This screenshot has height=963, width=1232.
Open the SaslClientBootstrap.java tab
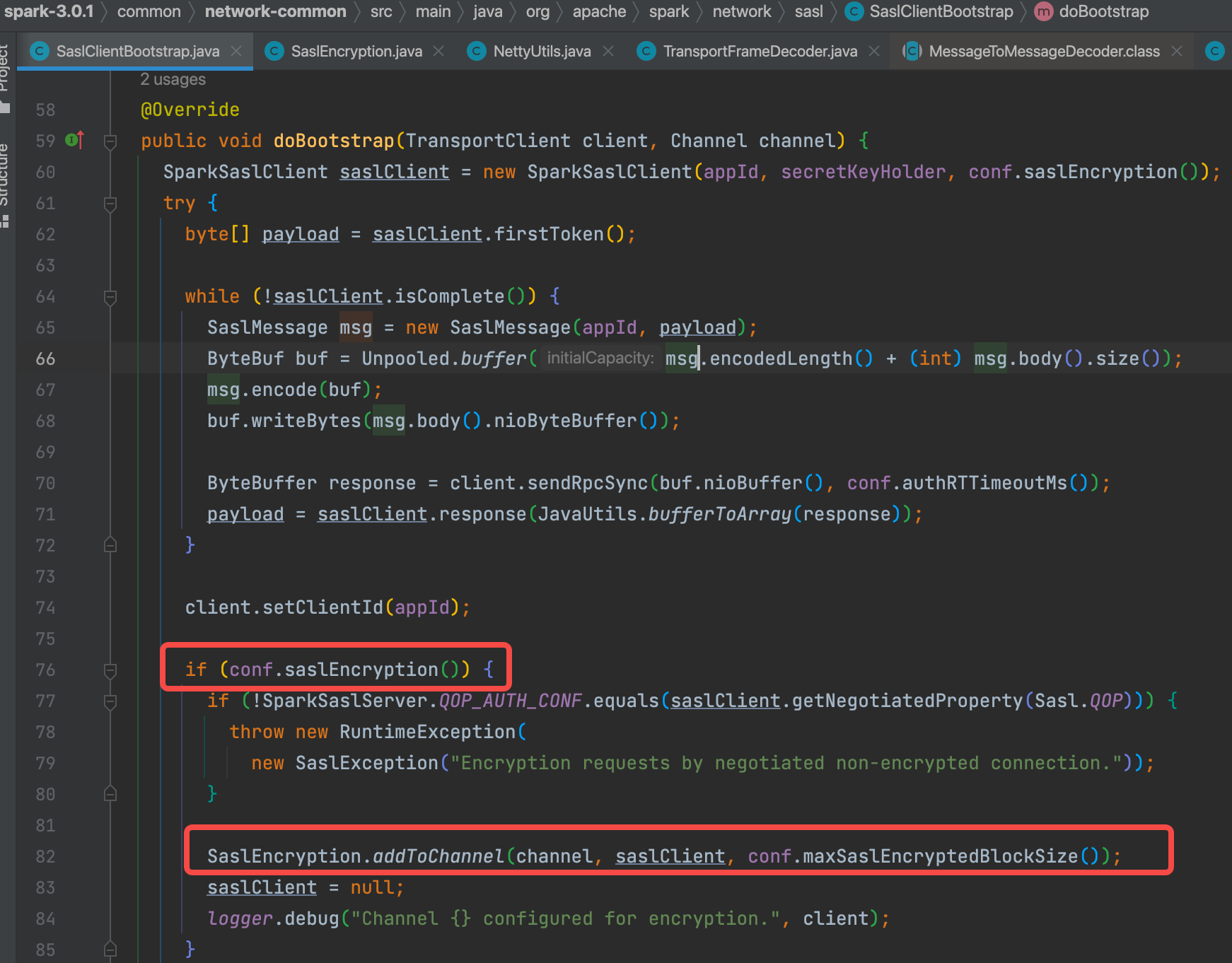[137, 51]
